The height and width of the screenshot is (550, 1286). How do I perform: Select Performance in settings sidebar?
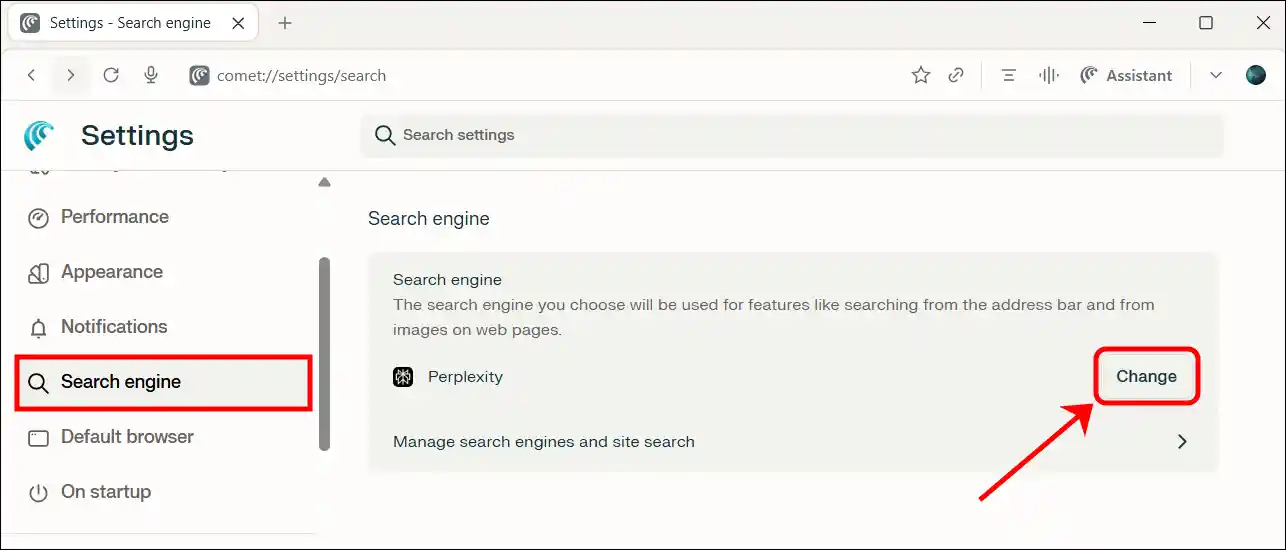(x=114, y=217)
